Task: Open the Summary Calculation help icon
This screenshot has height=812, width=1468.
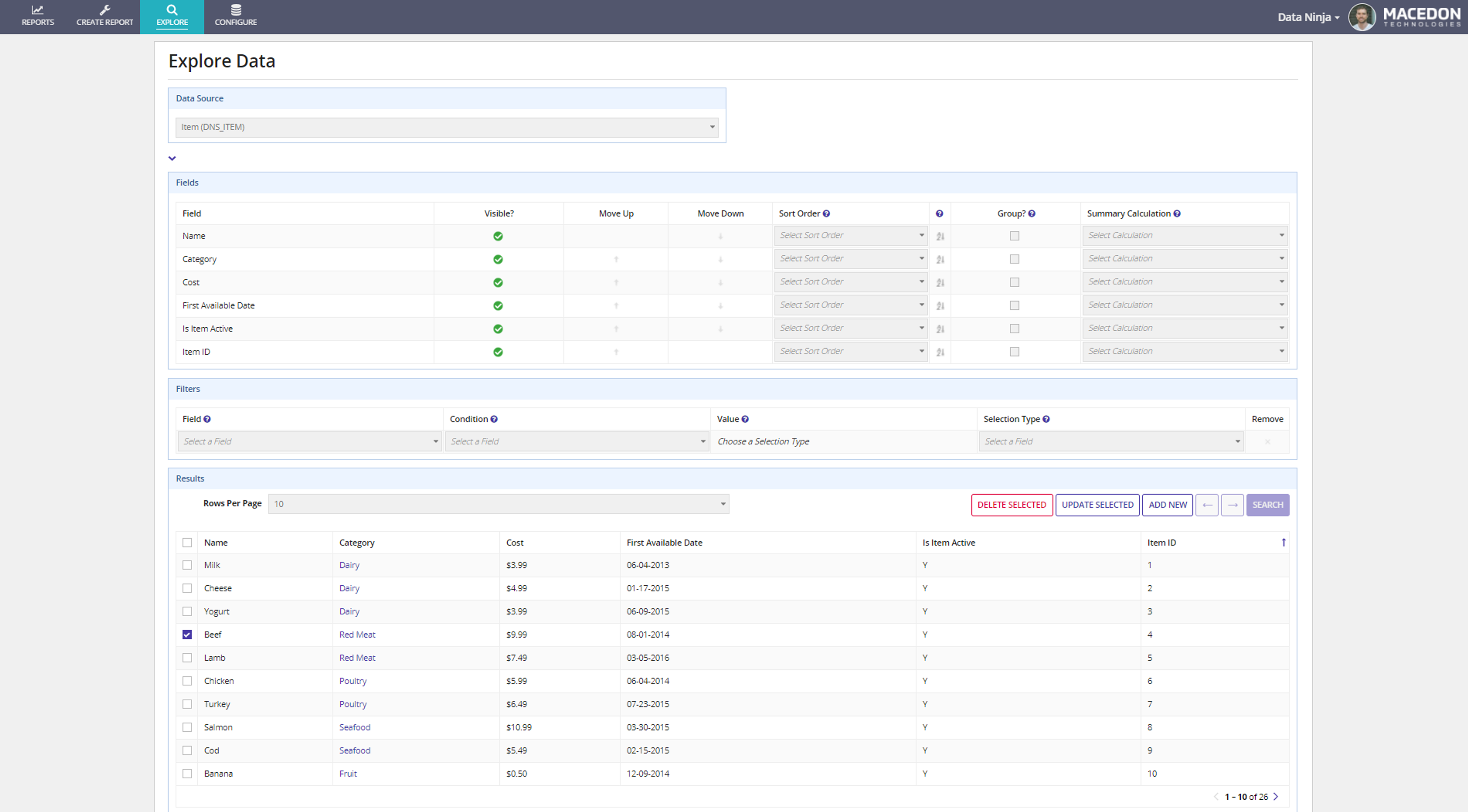Action: point(1177,214)
